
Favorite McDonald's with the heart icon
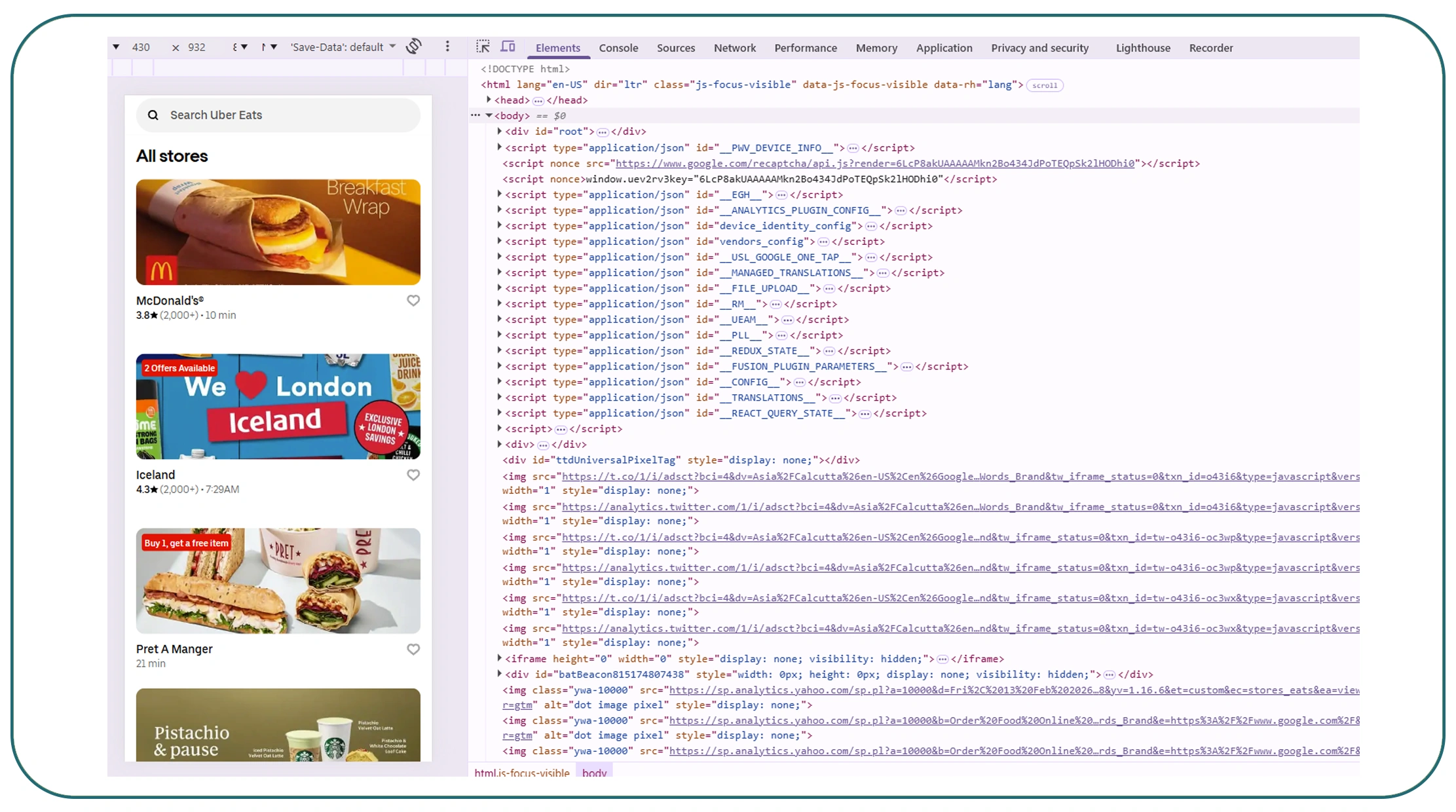tap(413, 301)
